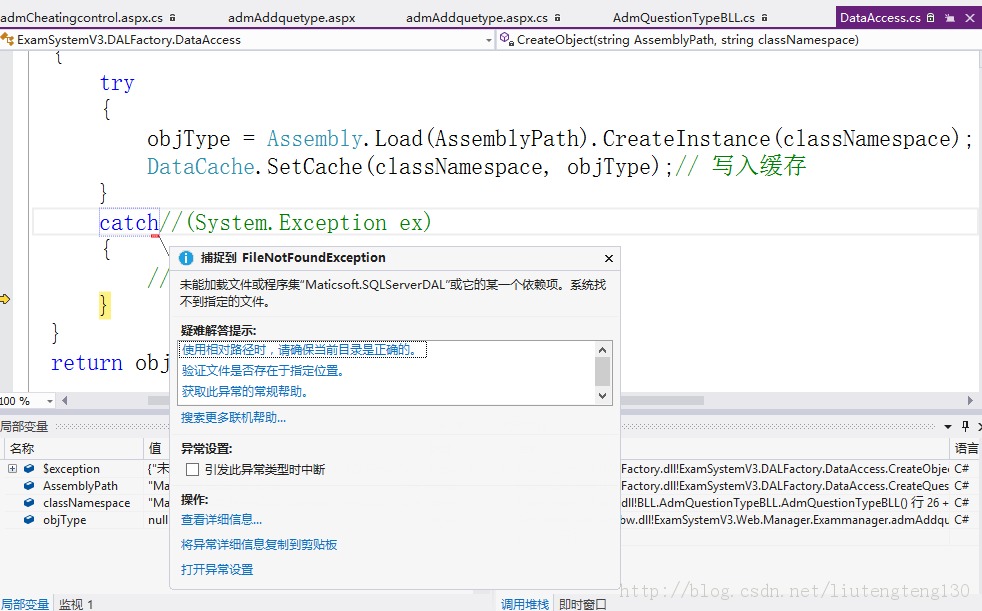Click the troubleshooting tips scrollbar down arrow
Viewport: 982px width, 611px height.
[x=602, y=396]
